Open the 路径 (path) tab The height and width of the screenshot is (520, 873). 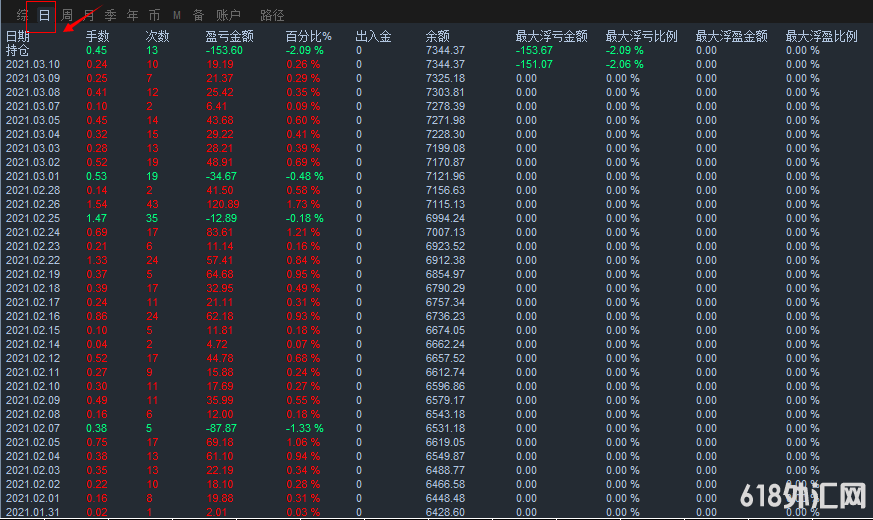point(272,15)
